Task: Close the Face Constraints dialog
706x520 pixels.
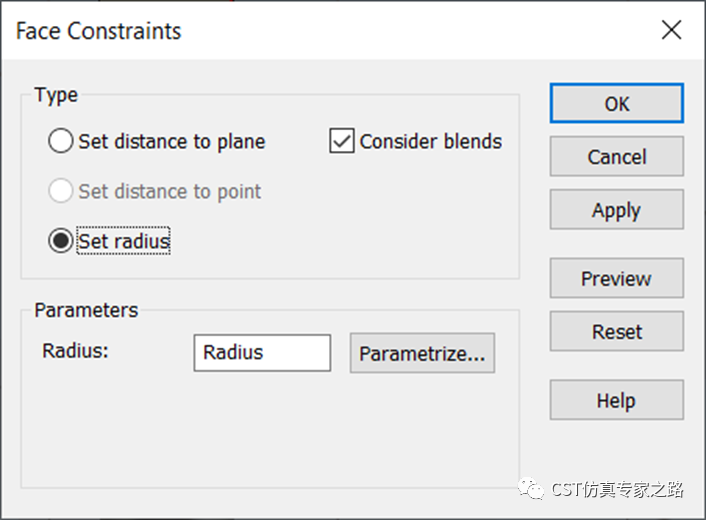Action: (671, 30)
